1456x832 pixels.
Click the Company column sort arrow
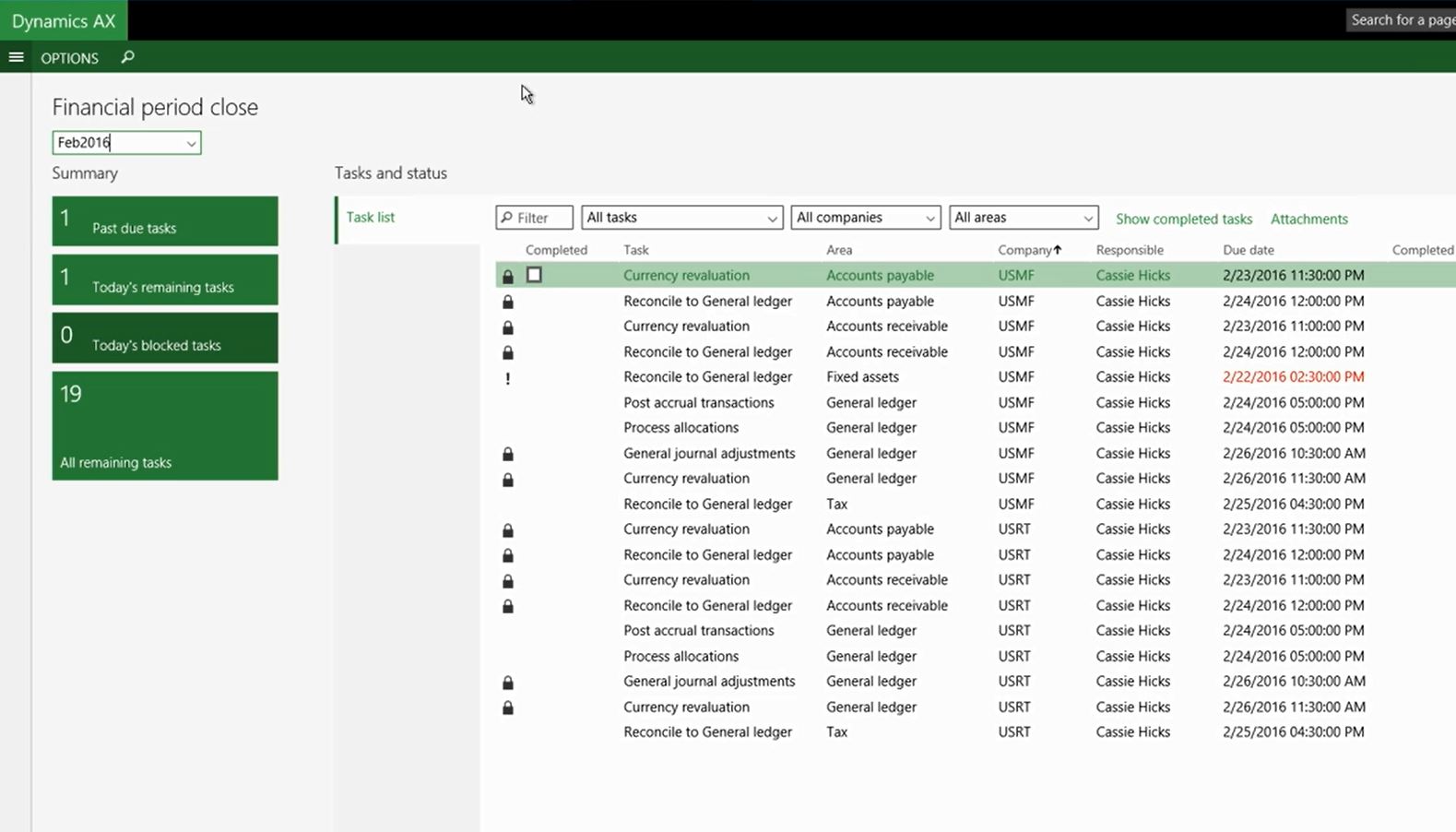tap(1058, 250)
